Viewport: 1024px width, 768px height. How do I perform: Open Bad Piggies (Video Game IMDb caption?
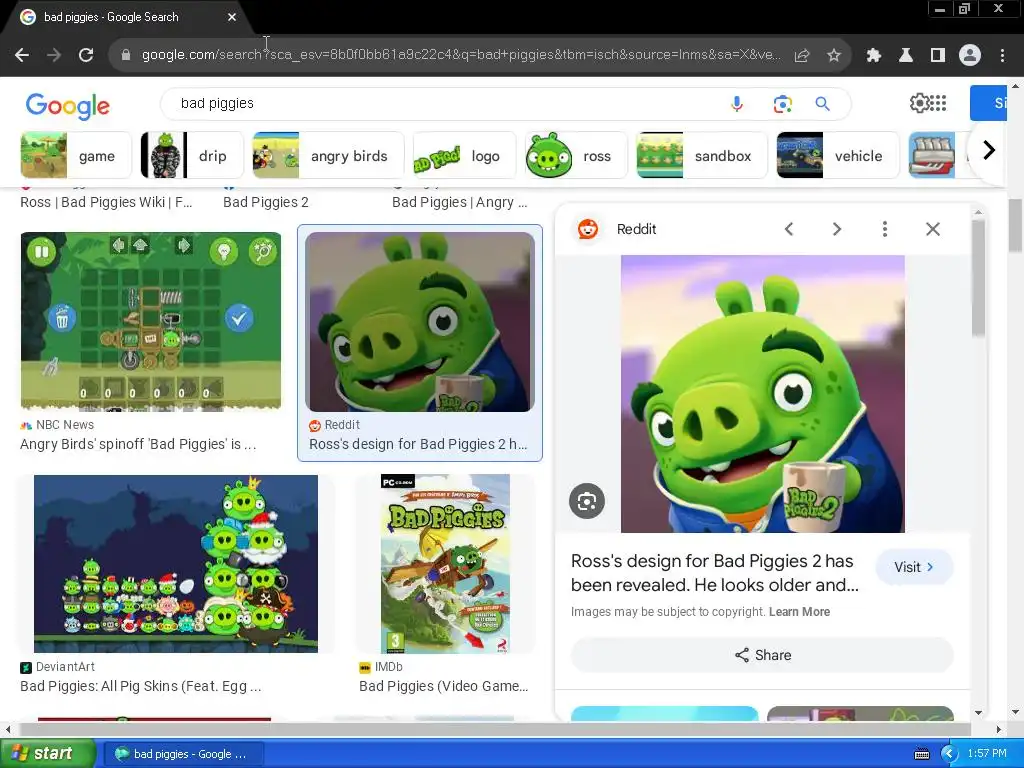pos(443,686)
